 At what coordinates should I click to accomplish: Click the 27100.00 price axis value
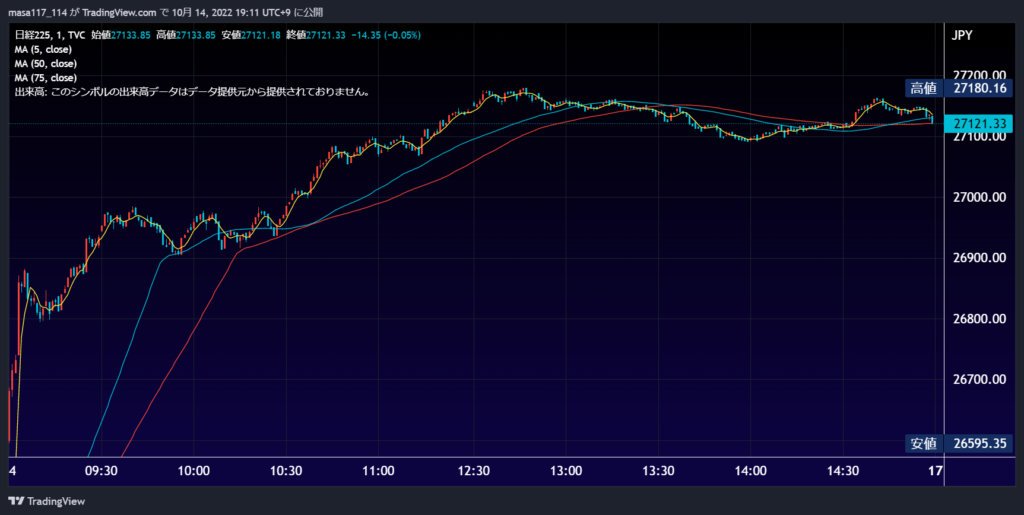[978, 137]
